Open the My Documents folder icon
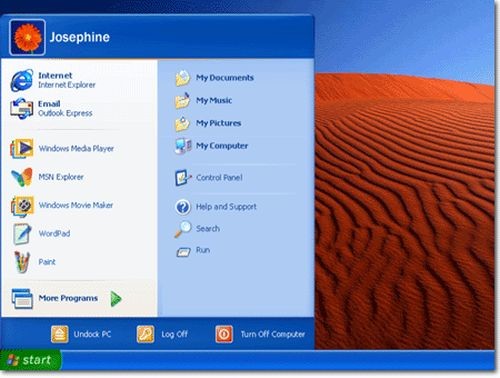500x378 pixels. click(x=183, y=78)
